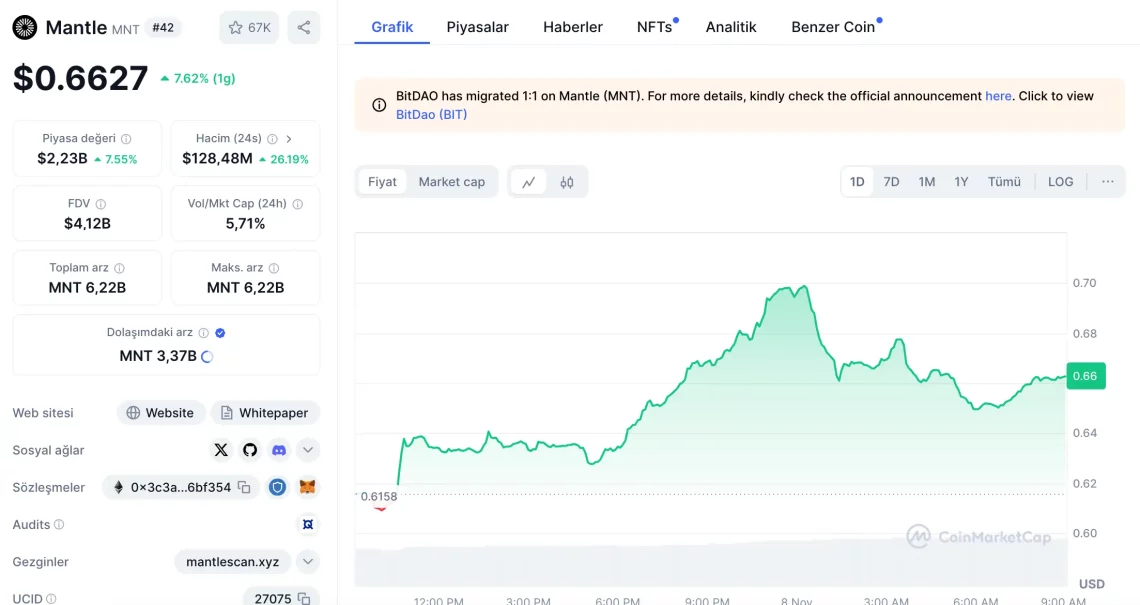Open the Hacim (24s) arrow chevron
The height and width of the screenshot is (605, 1140).
point(289,139)
